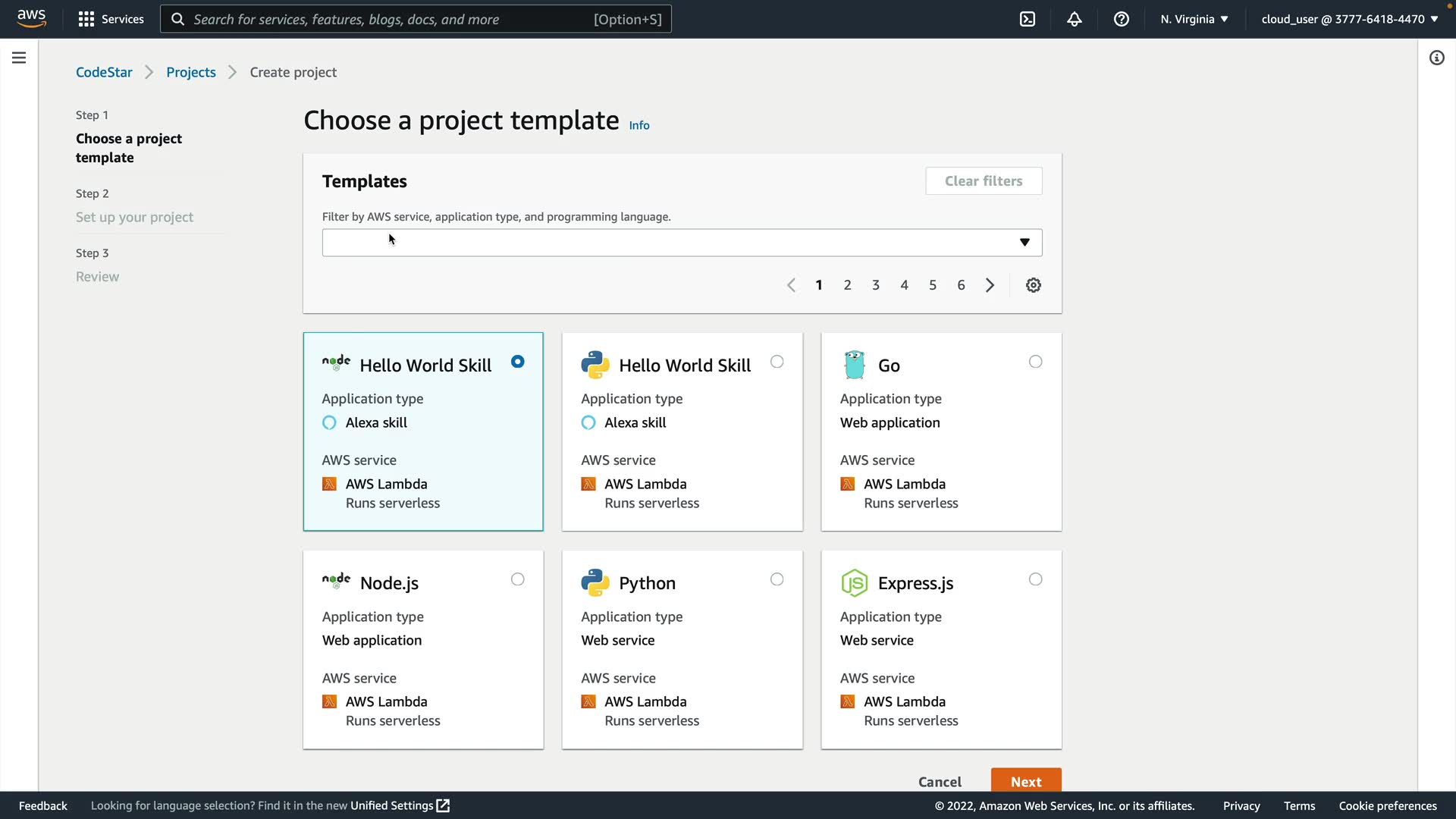The height and width of the screenshot is (819, 1456).
Task: Open the Projects breadcrumb link
Action: (x=191, y=72)
